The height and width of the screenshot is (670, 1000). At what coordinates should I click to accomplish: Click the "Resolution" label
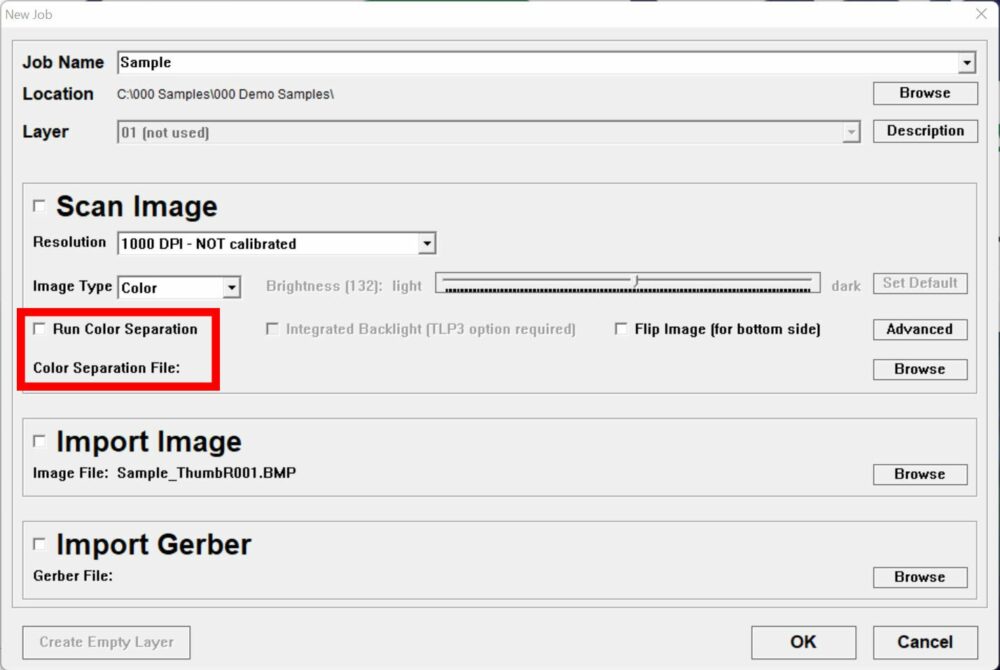(x=70, y=242)
